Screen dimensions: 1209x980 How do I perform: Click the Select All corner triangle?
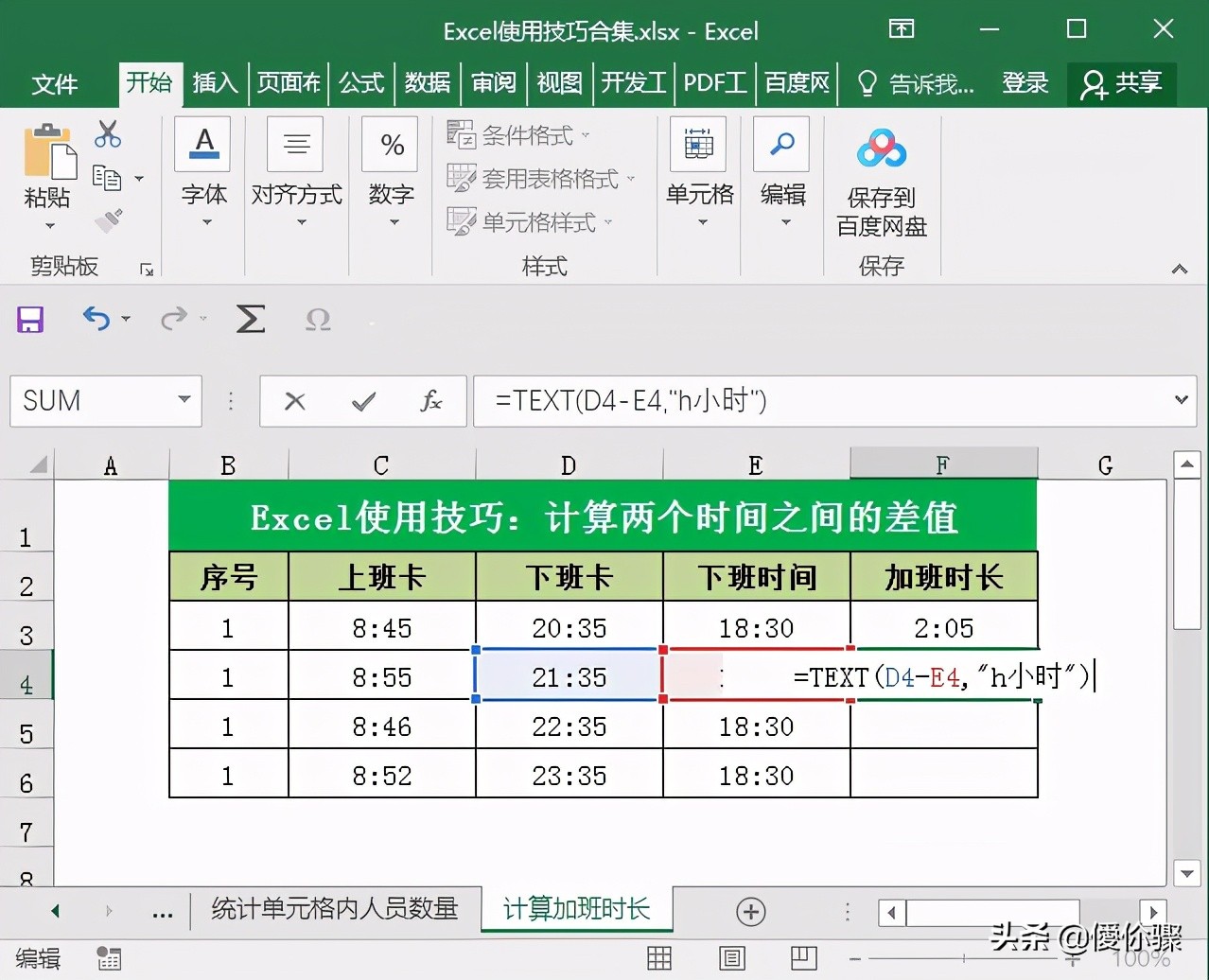coord(40,464)
